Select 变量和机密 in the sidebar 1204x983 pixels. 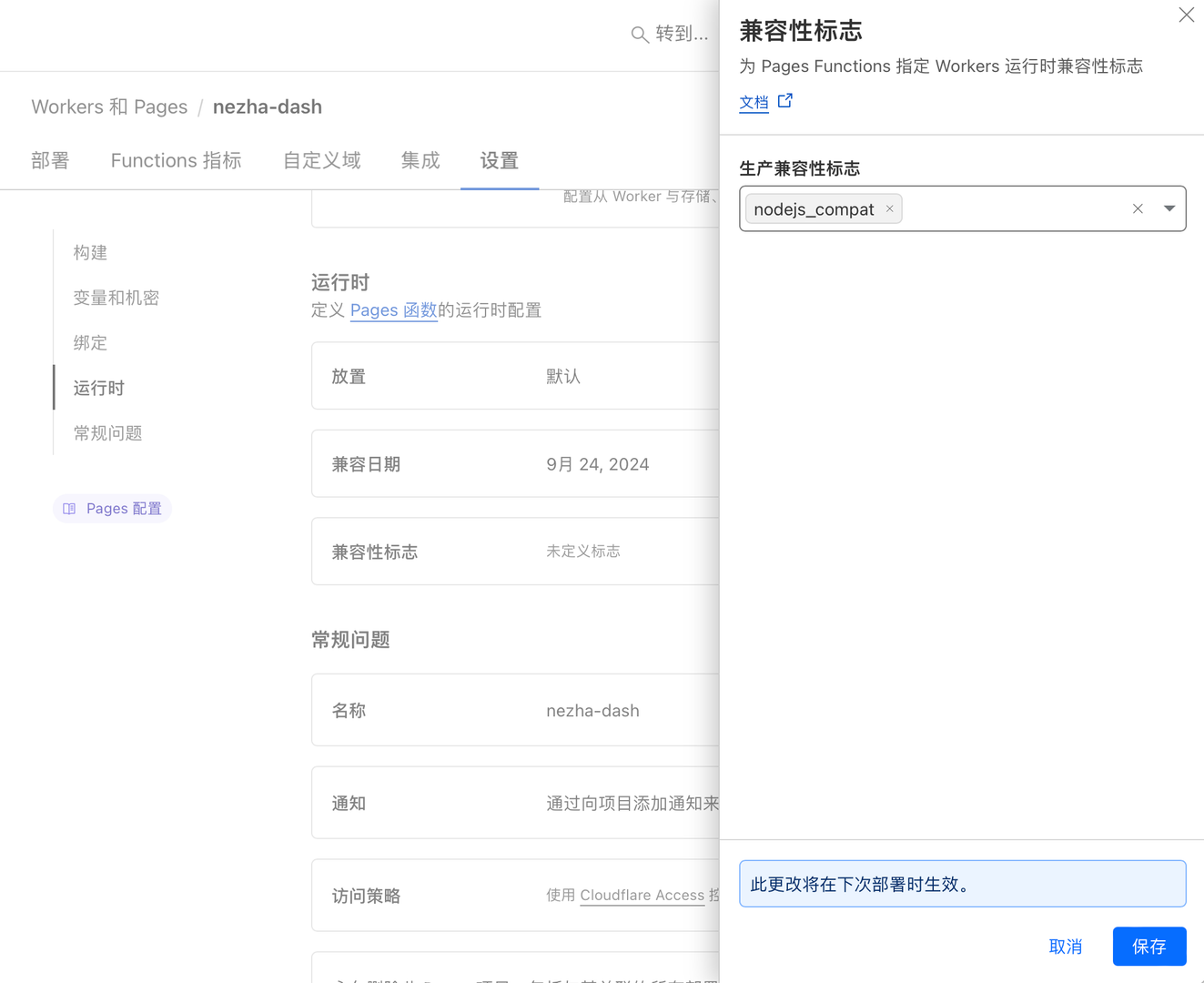[116, 298]
